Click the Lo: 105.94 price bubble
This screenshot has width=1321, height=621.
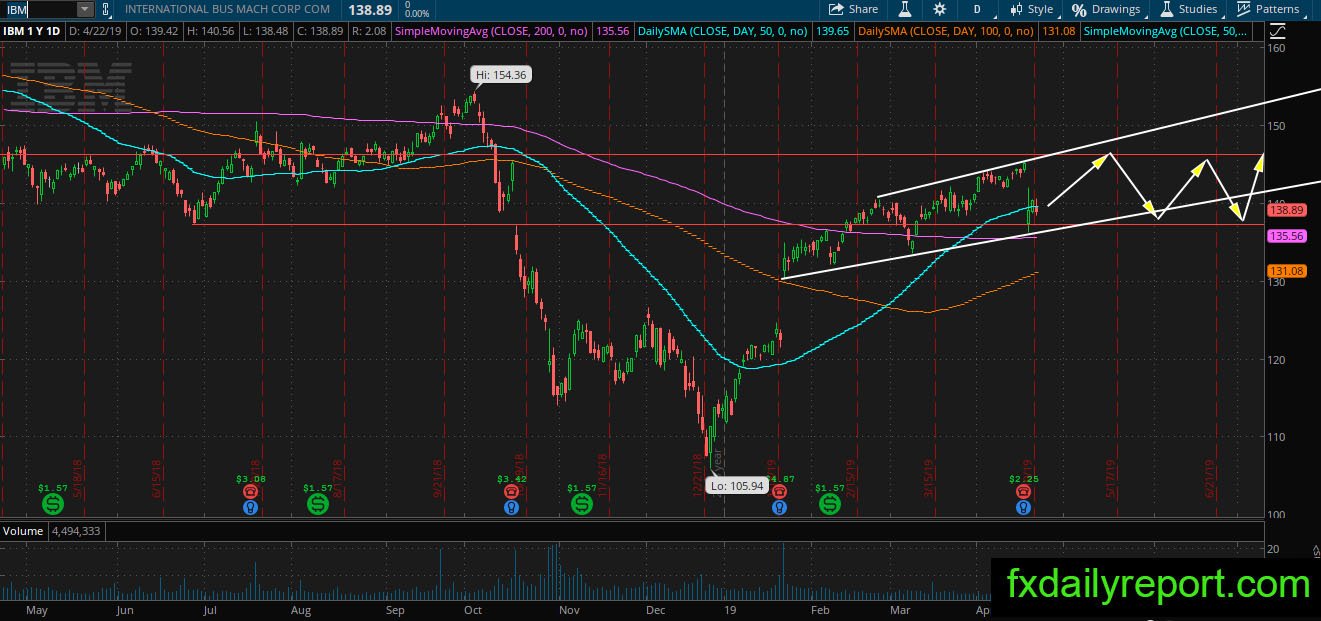[735, 486]
